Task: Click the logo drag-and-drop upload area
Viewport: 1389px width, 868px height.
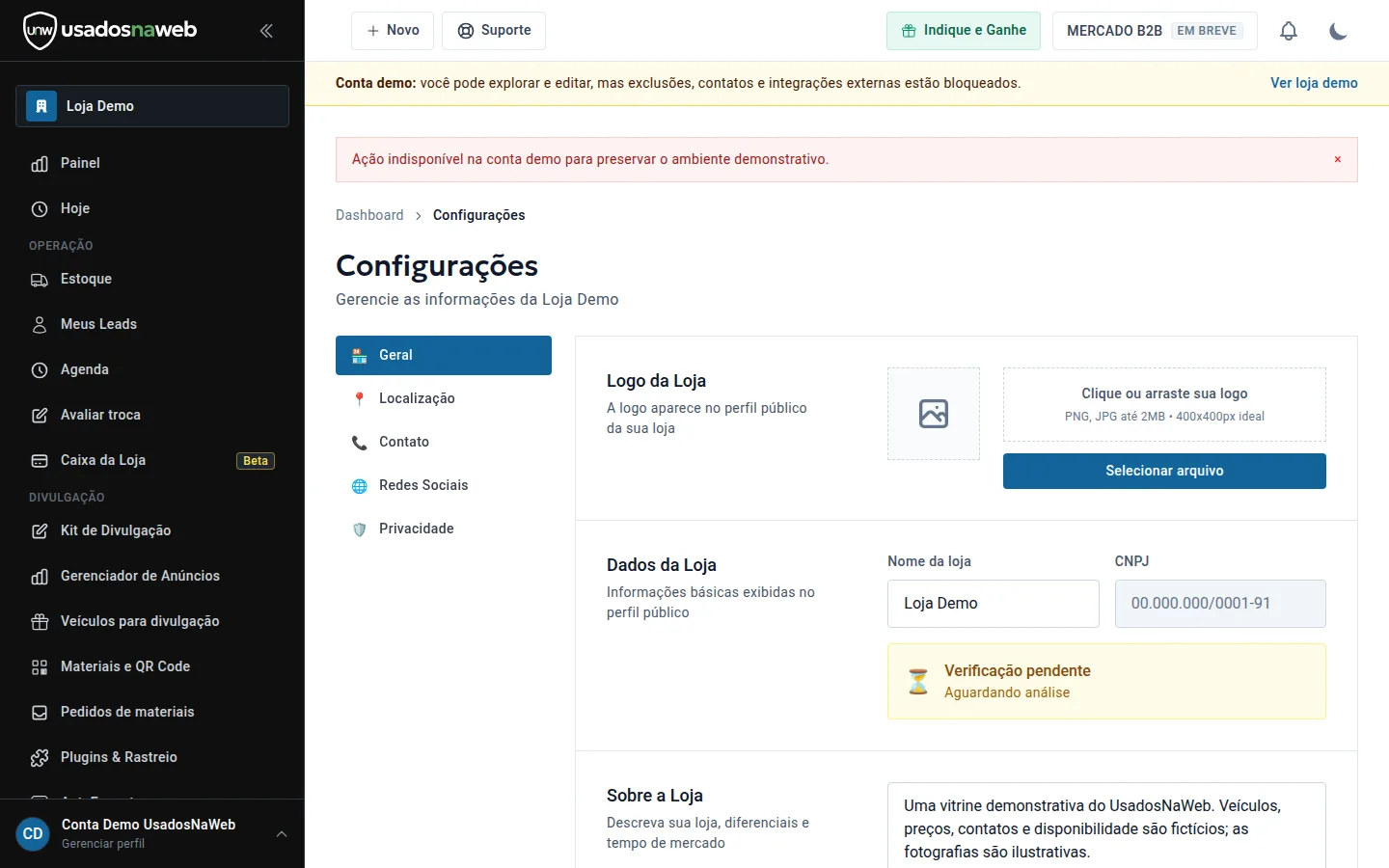Action: pyautogui.click(x=1164, y=404)
